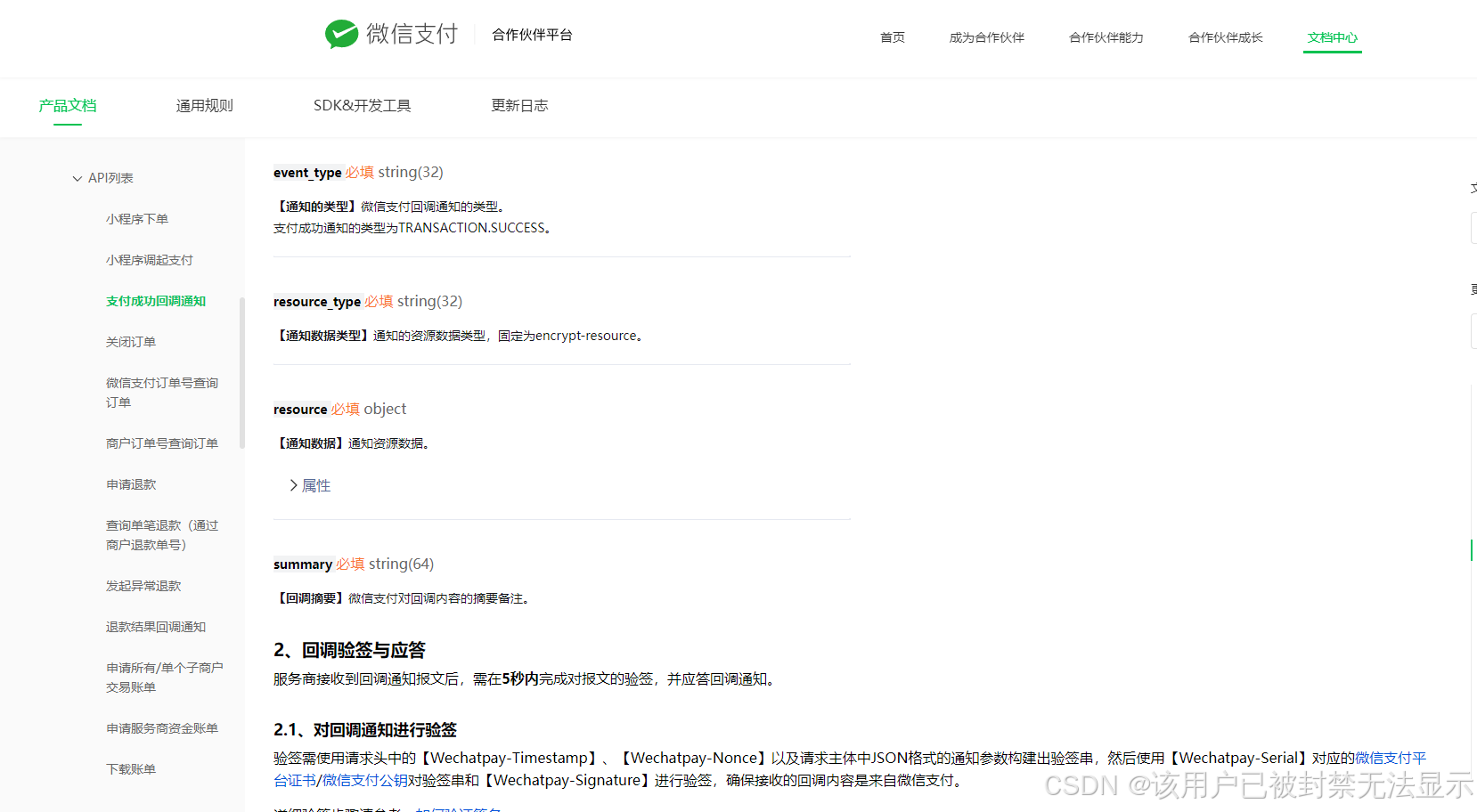Click the TRANSACTION.SUCCESS description line
Screen dimensions: 1477x812
click(x=413, y=228)
